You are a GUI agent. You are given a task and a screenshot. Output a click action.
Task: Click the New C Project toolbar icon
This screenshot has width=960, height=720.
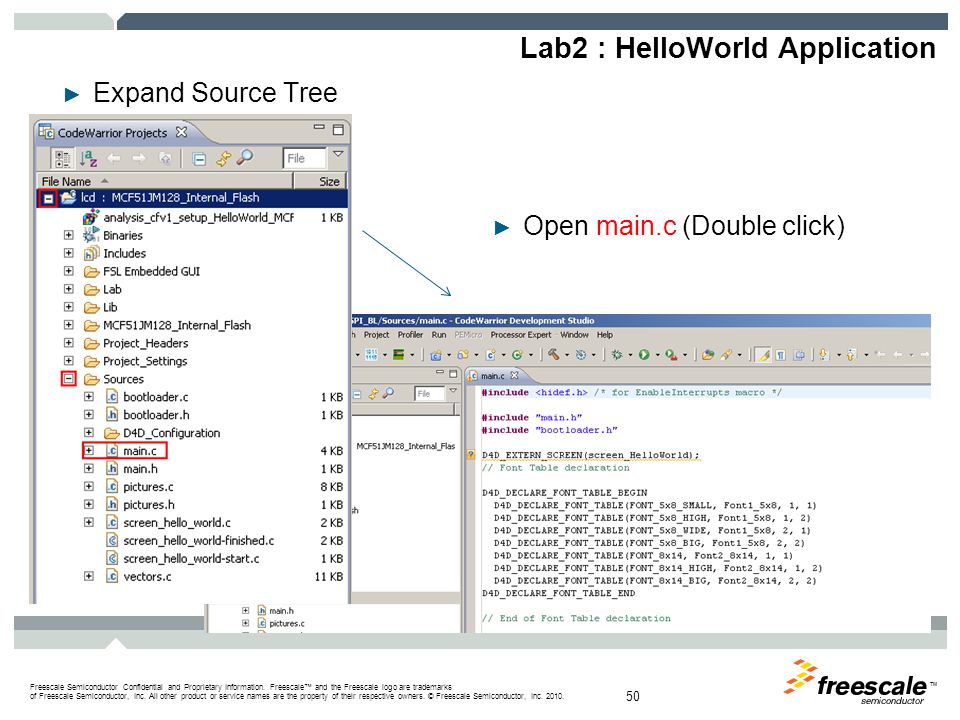[x=436, y=354]
